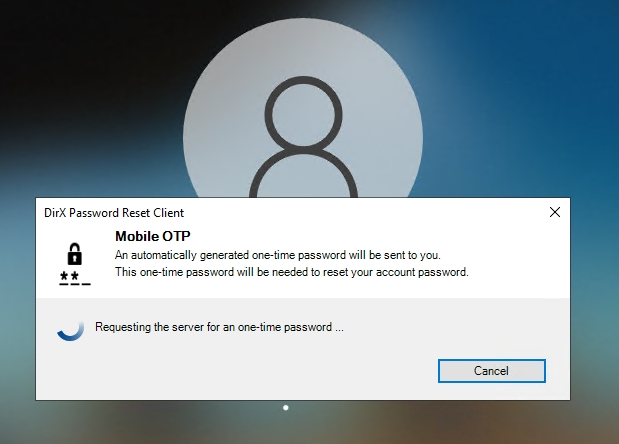The image size is (619, 444).
Task: Click empty title bar area of dialog
Action: [x=355, y=212]
